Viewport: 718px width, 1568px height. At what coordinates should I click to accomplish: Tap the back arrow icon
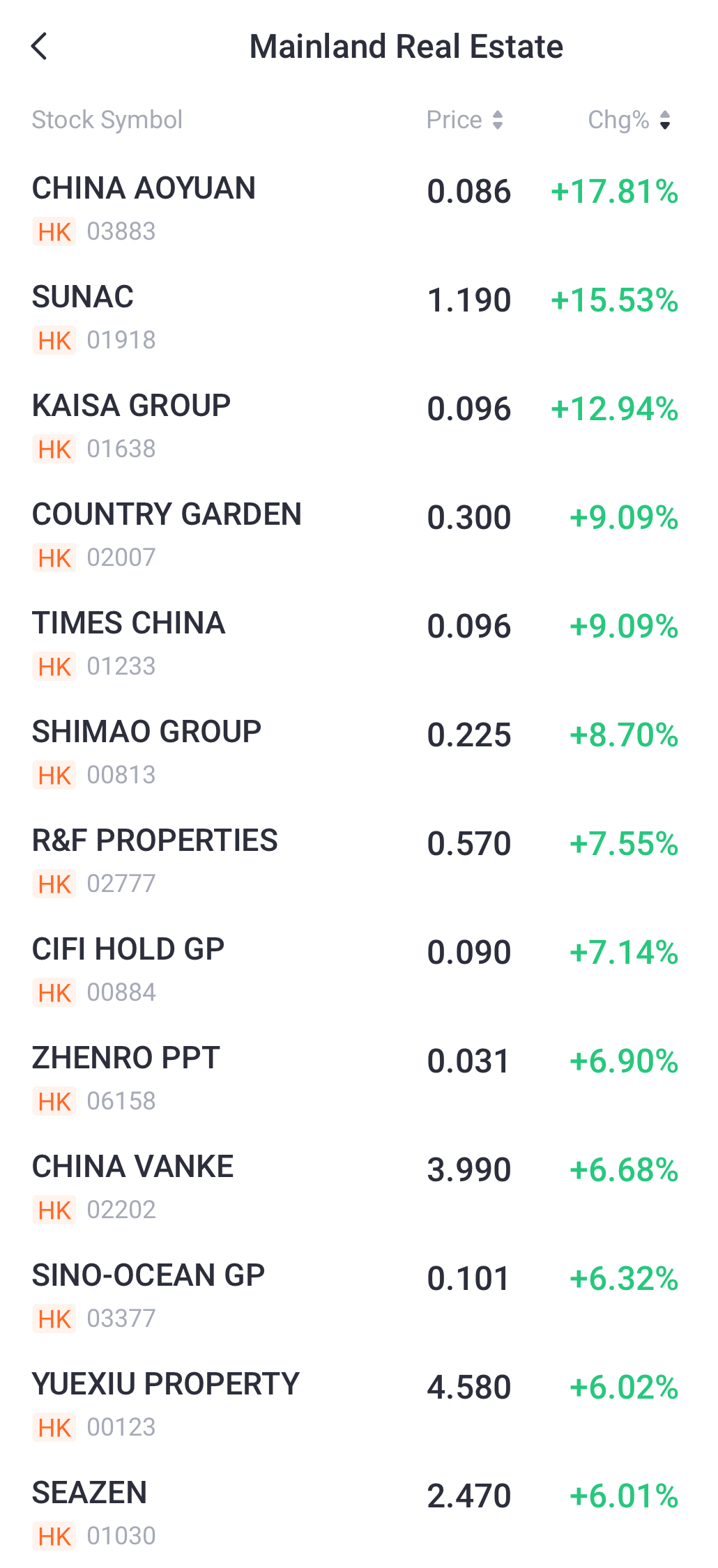pyautogui.click(x=40, y=47)
